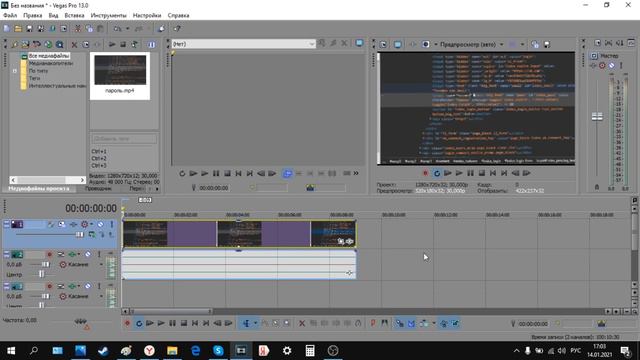Open project video properties in preview toolbar
Viewport: 640px width, 360px height.
[383, 44]
